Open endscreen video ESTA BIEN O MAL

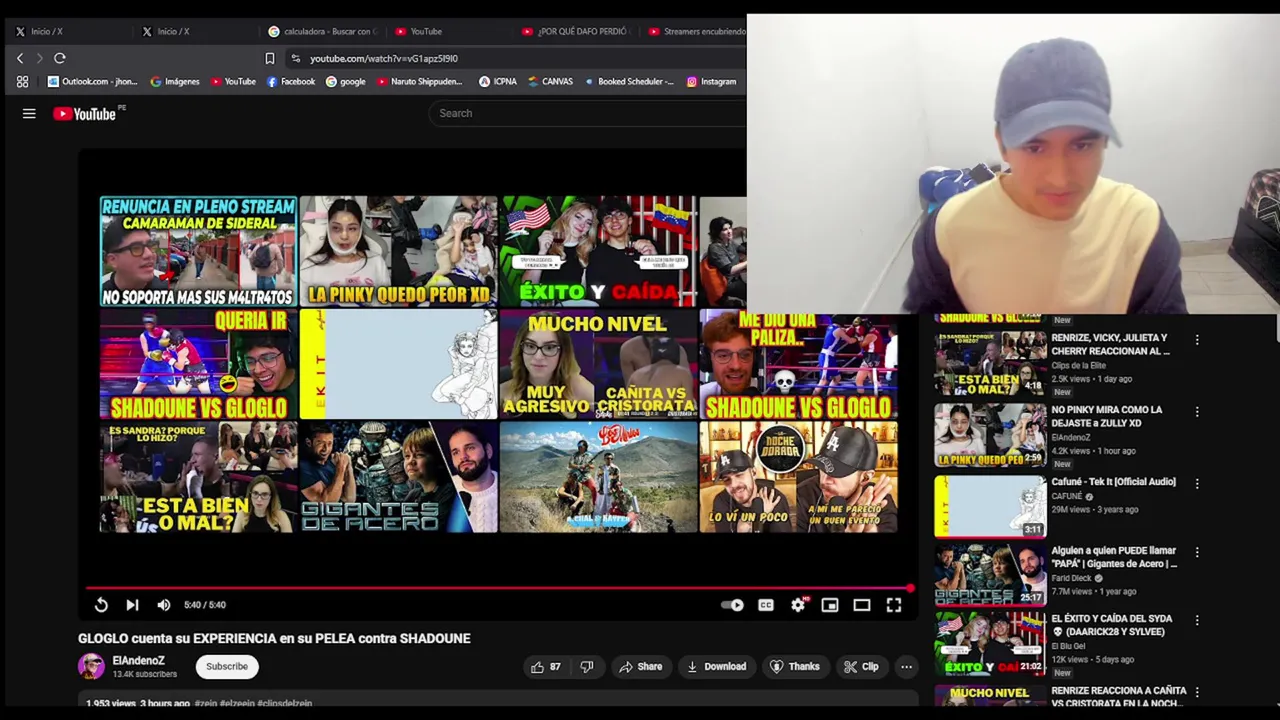198,477
